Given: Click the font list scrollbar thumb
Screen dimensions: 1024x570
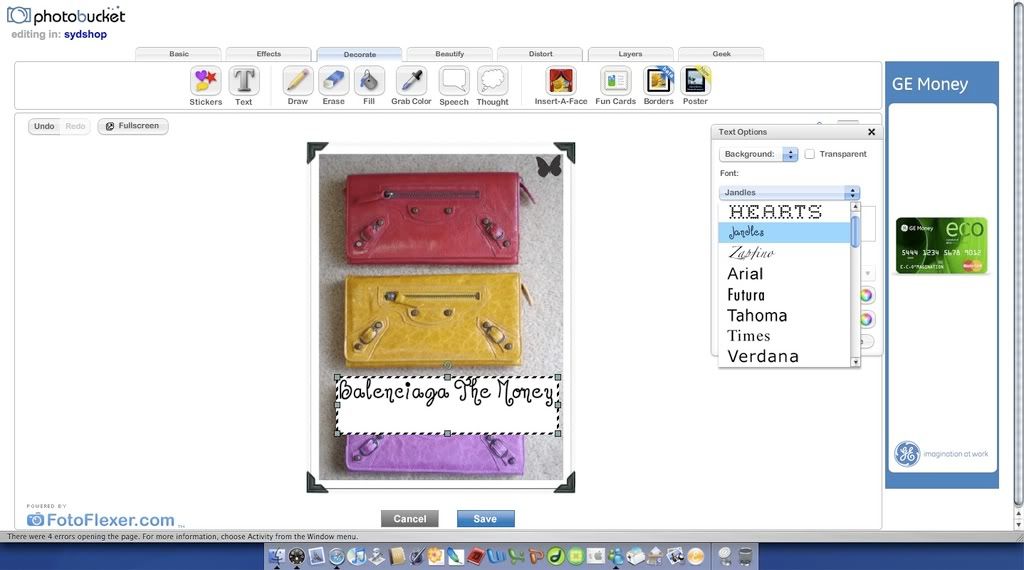Looking at the screenshot, I should point(856,231).
